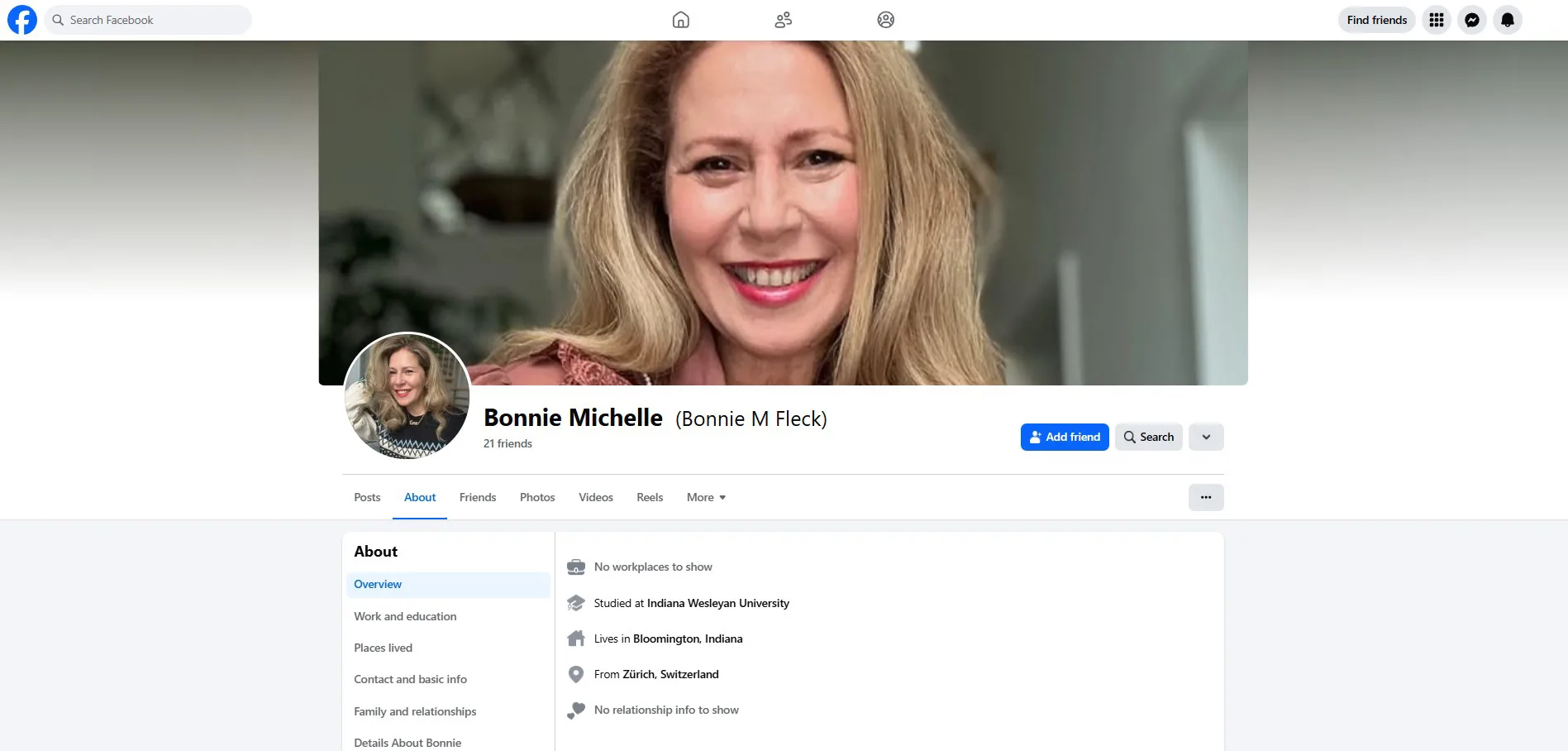The image size is (1568, 751).
Task: Switch to the Posts tab
Action: coord(367,497)
